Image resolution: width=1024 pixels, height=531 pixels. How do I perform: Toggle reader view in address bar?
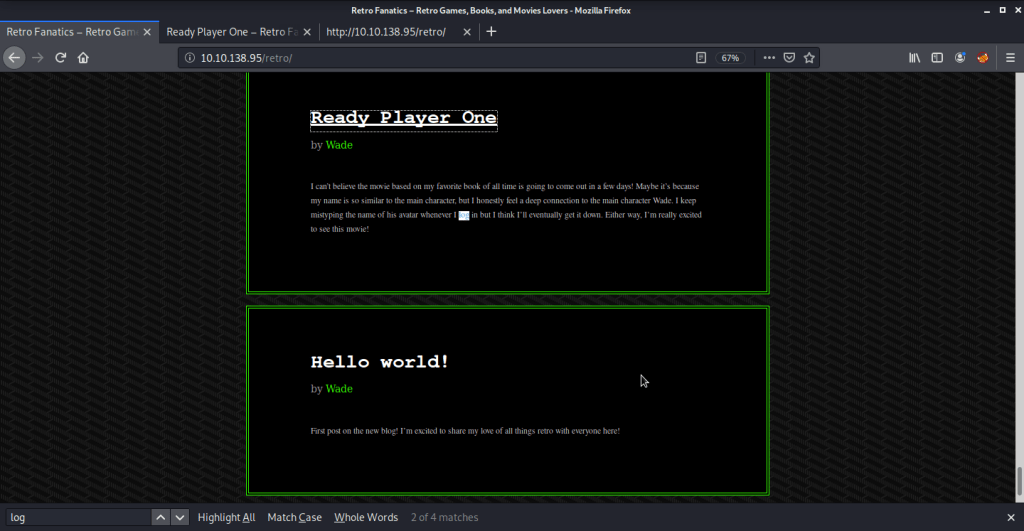click(x=702, y=58)
